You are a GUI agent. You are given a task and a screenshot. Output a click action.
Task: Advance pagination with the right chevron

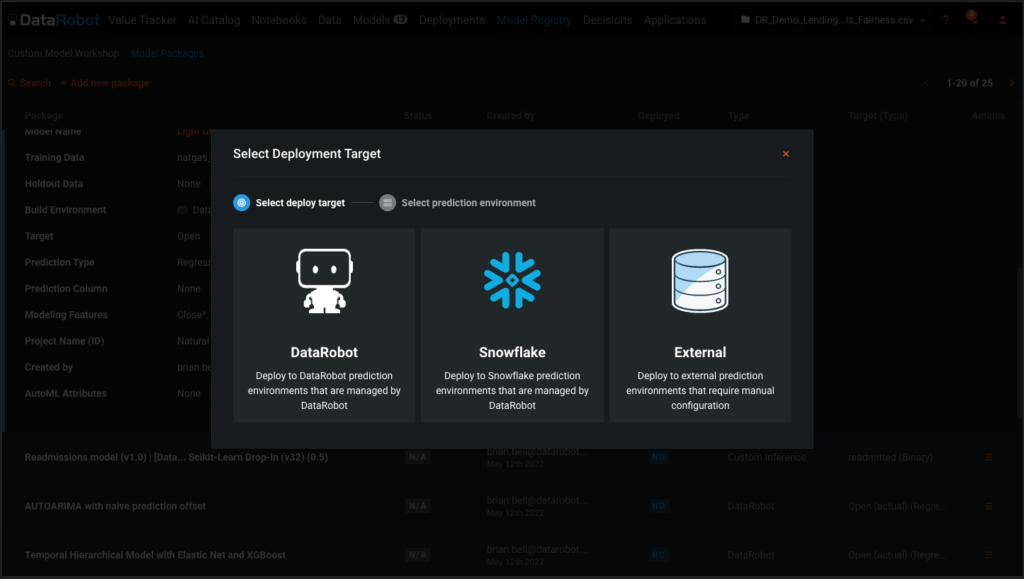tap(1011, 82)
